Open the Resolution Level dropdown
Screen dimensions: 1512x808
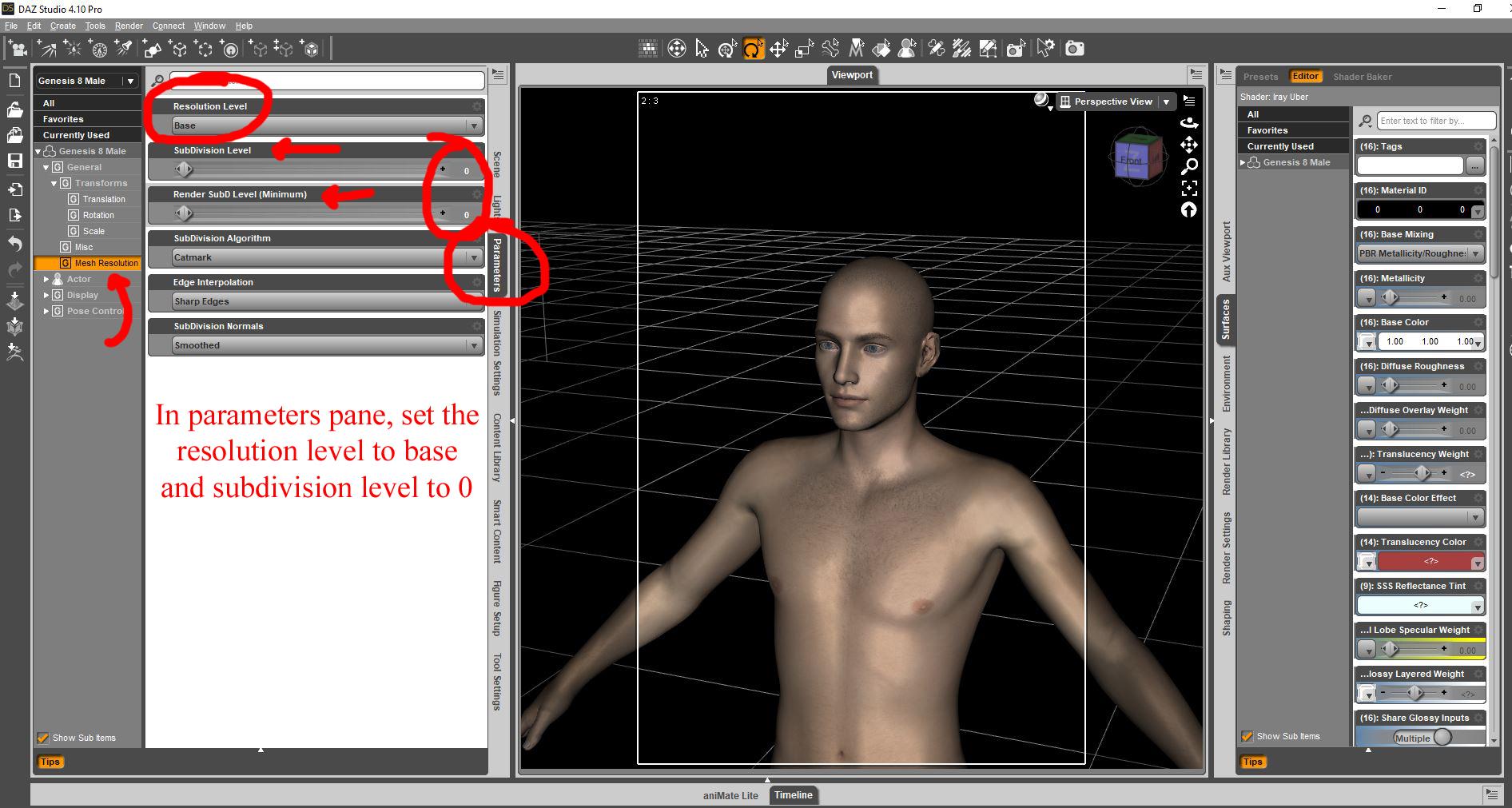point(328,125)
